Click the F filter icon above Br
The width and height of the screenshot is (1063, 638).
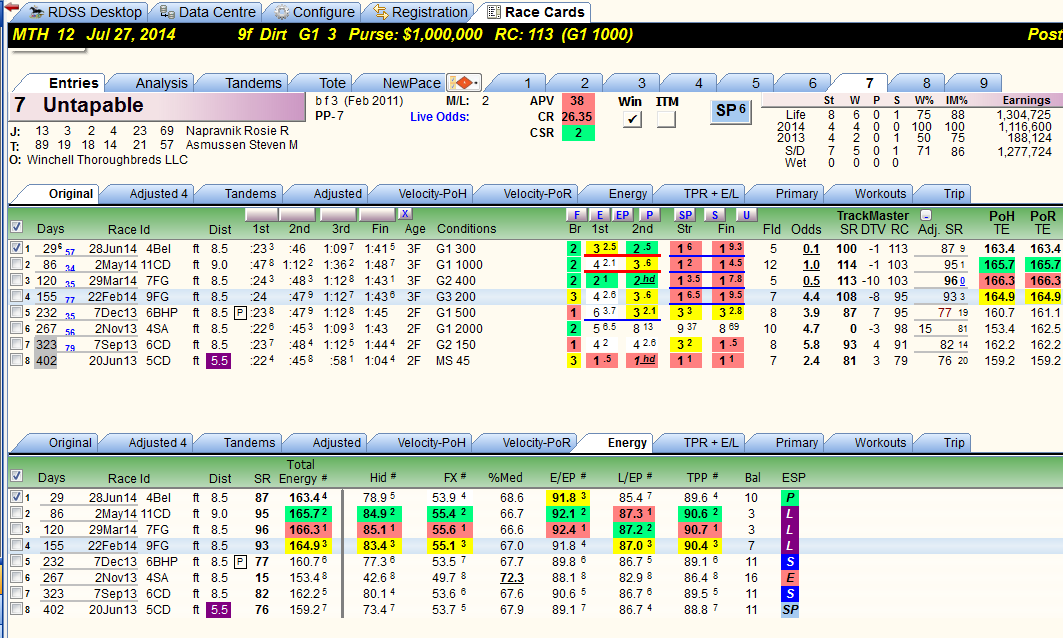pyautogui.click(x=576, y=215)
